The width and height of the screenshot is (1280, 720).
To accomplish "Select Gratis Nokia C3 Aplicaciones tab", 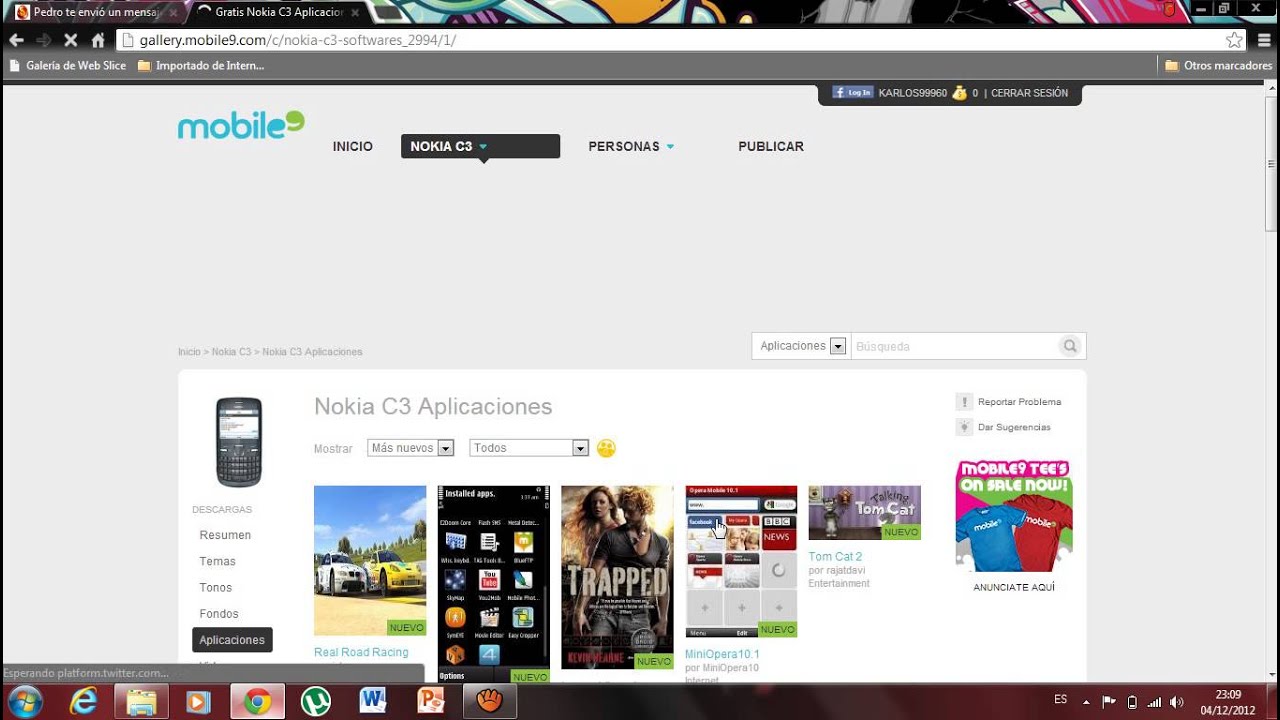I will click(x=278, y=12).
